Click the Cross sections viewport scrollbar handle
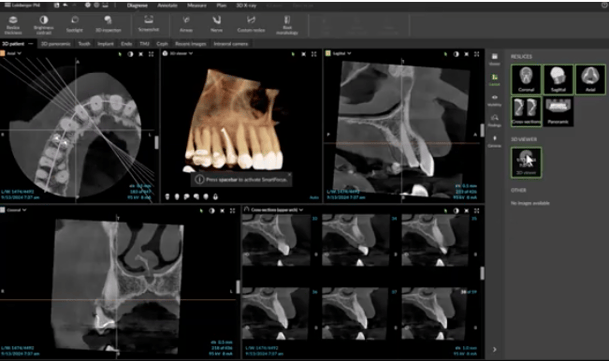 coord(482,273)
